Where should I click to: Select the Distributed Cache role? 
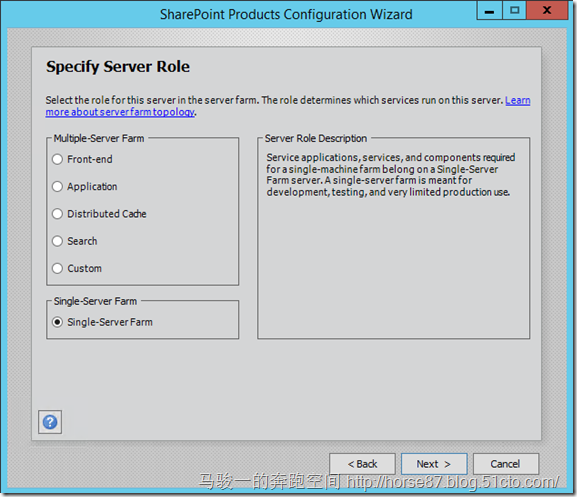click(57, 214)
